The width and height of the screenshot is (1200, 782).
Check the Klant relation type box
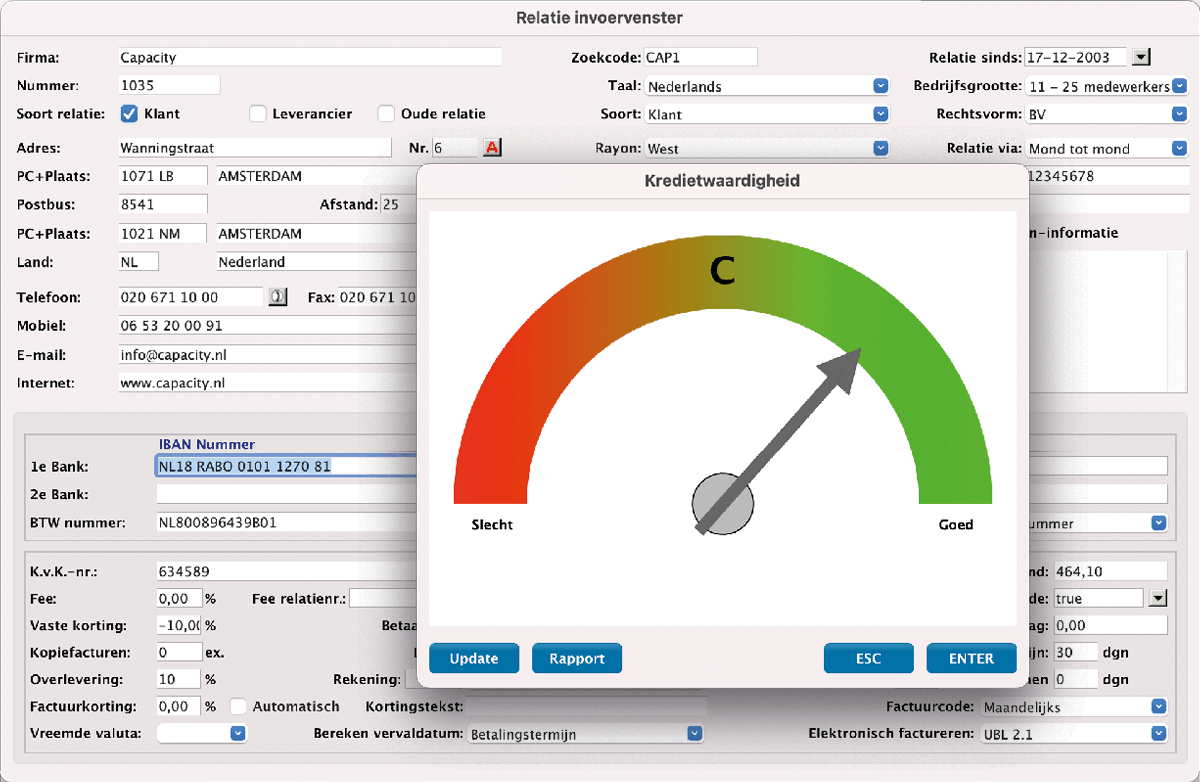point(129,114)
